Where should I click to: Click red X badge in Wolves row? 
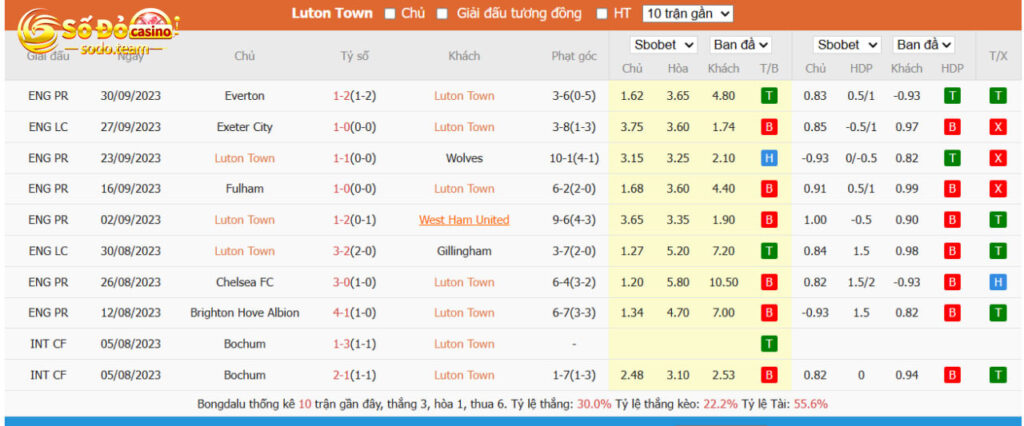(x=997, y=158)
